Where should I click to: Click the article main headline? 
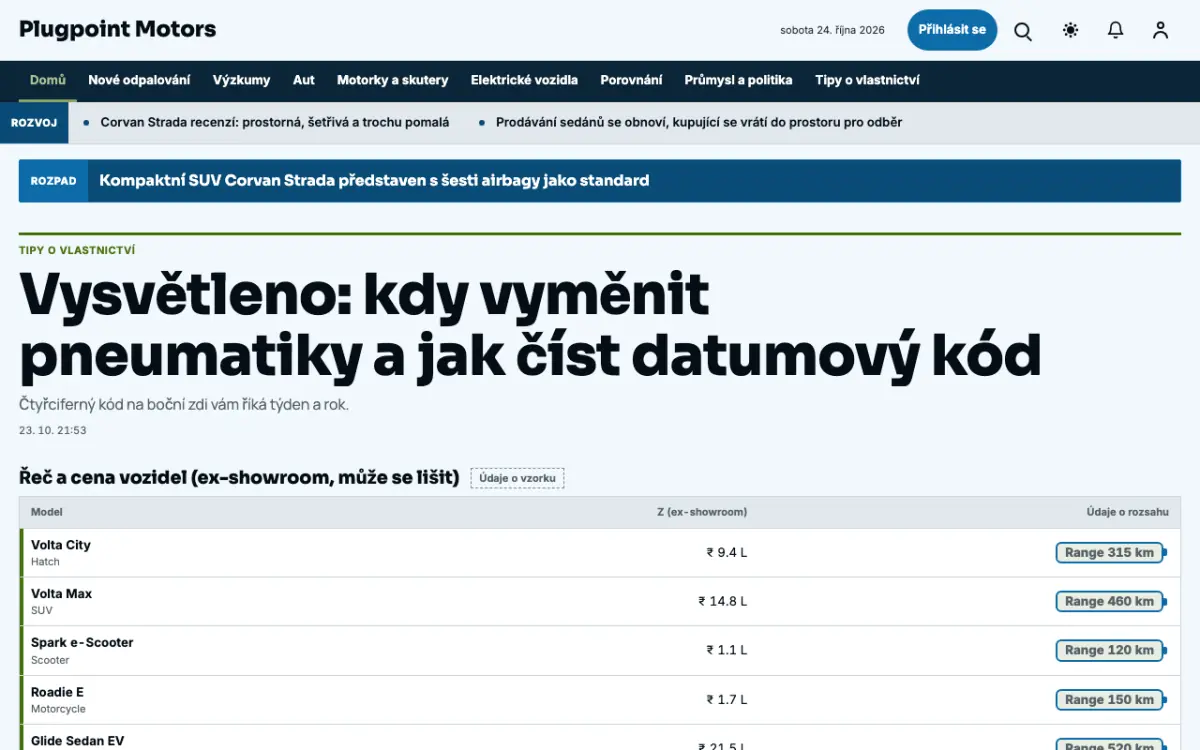coord(530,325)
